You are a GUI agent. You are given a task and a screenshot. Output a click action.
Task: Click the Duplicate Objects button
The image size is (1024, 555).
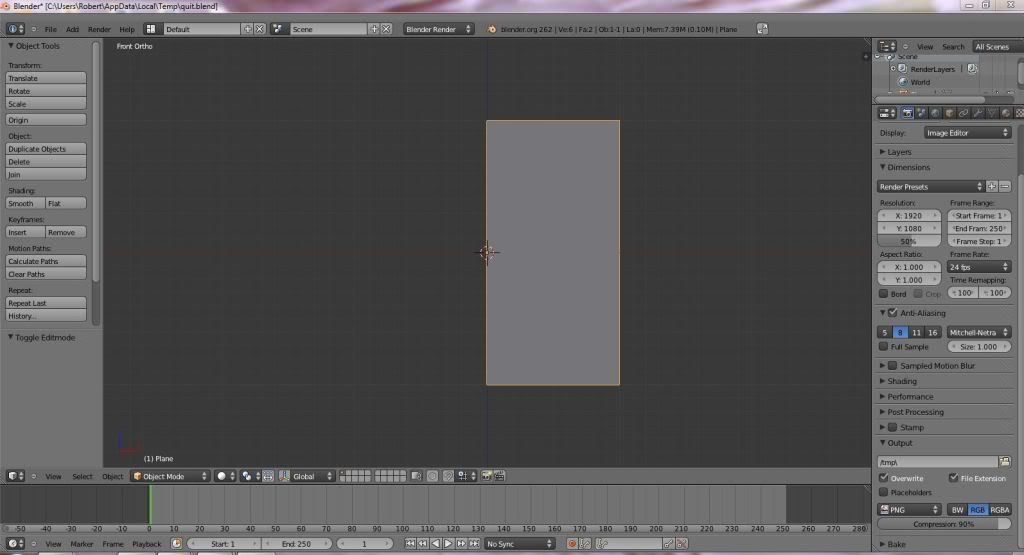click(46, 149)
